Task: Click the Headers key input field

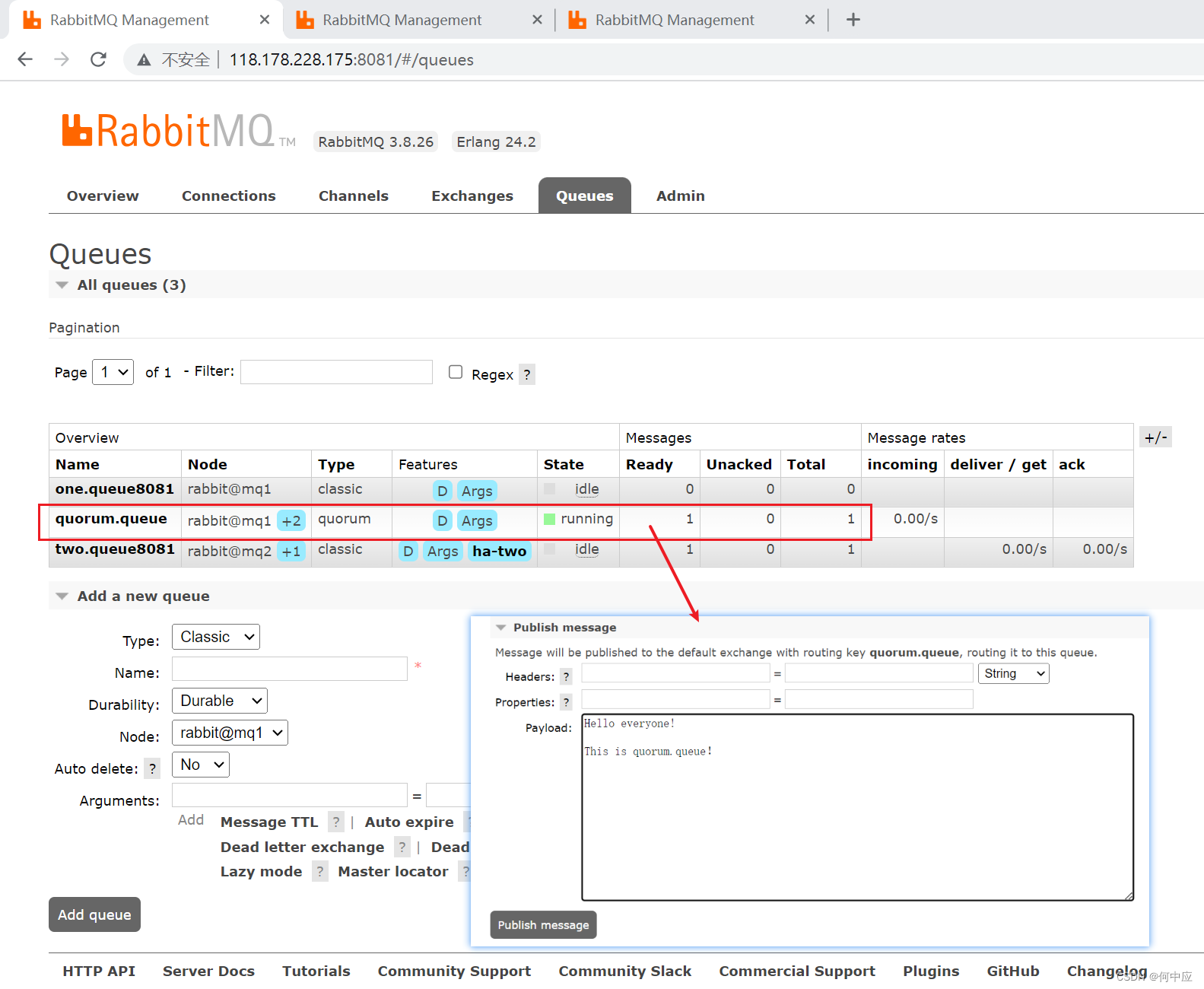Action: pyautogui.click(x=675, y=673)
